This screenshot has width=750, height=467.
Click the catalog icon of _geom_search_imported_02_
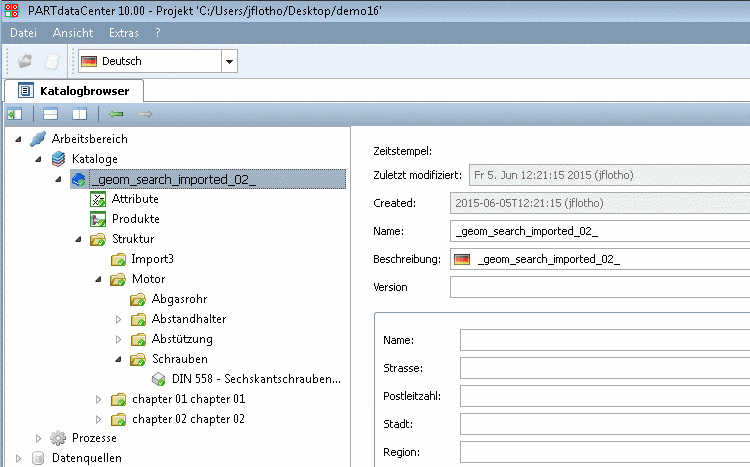[x=78, y=179]
